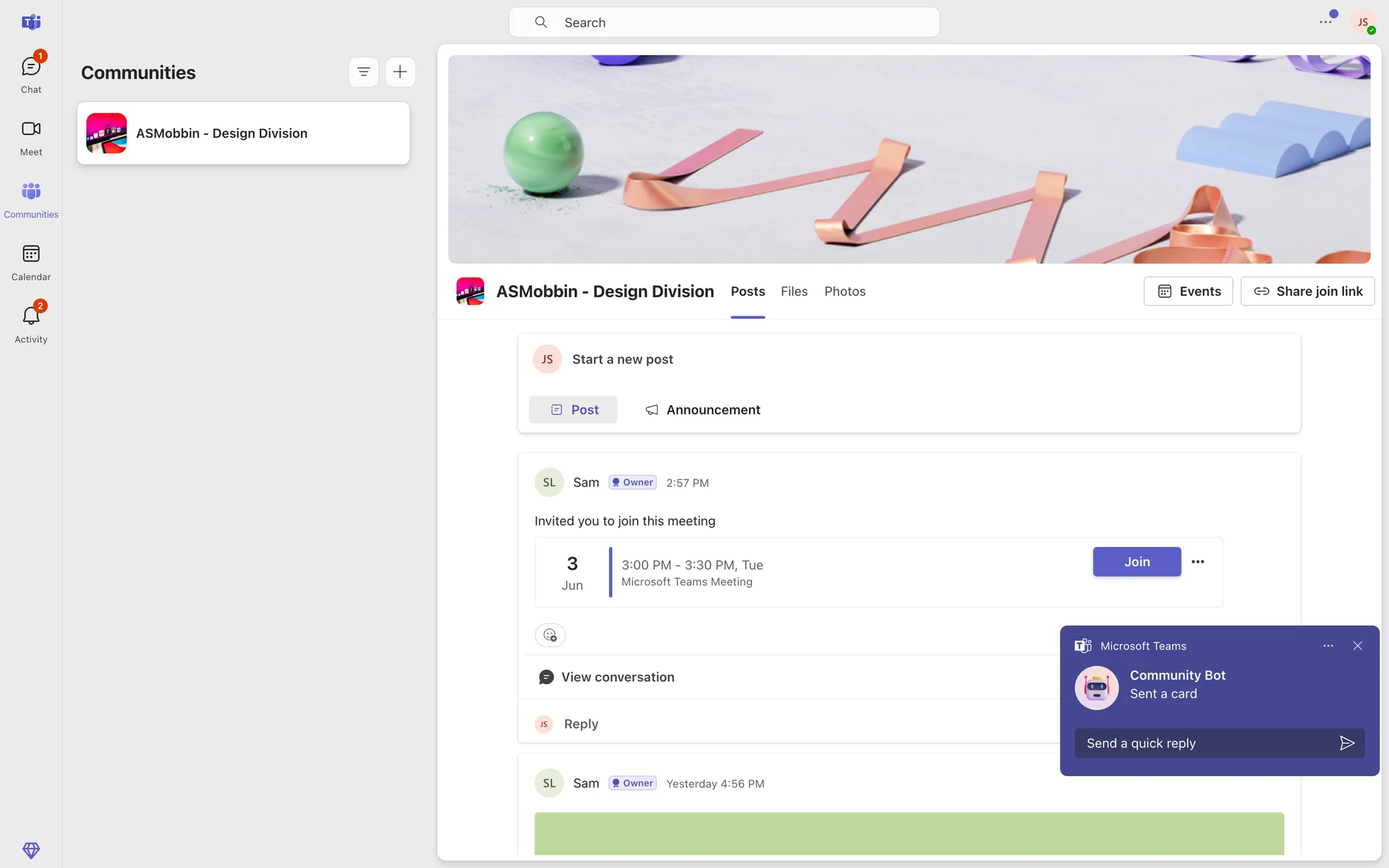Dismiss the Community Bot notification
1389x868 pixels.
(x=1358, y=646)
